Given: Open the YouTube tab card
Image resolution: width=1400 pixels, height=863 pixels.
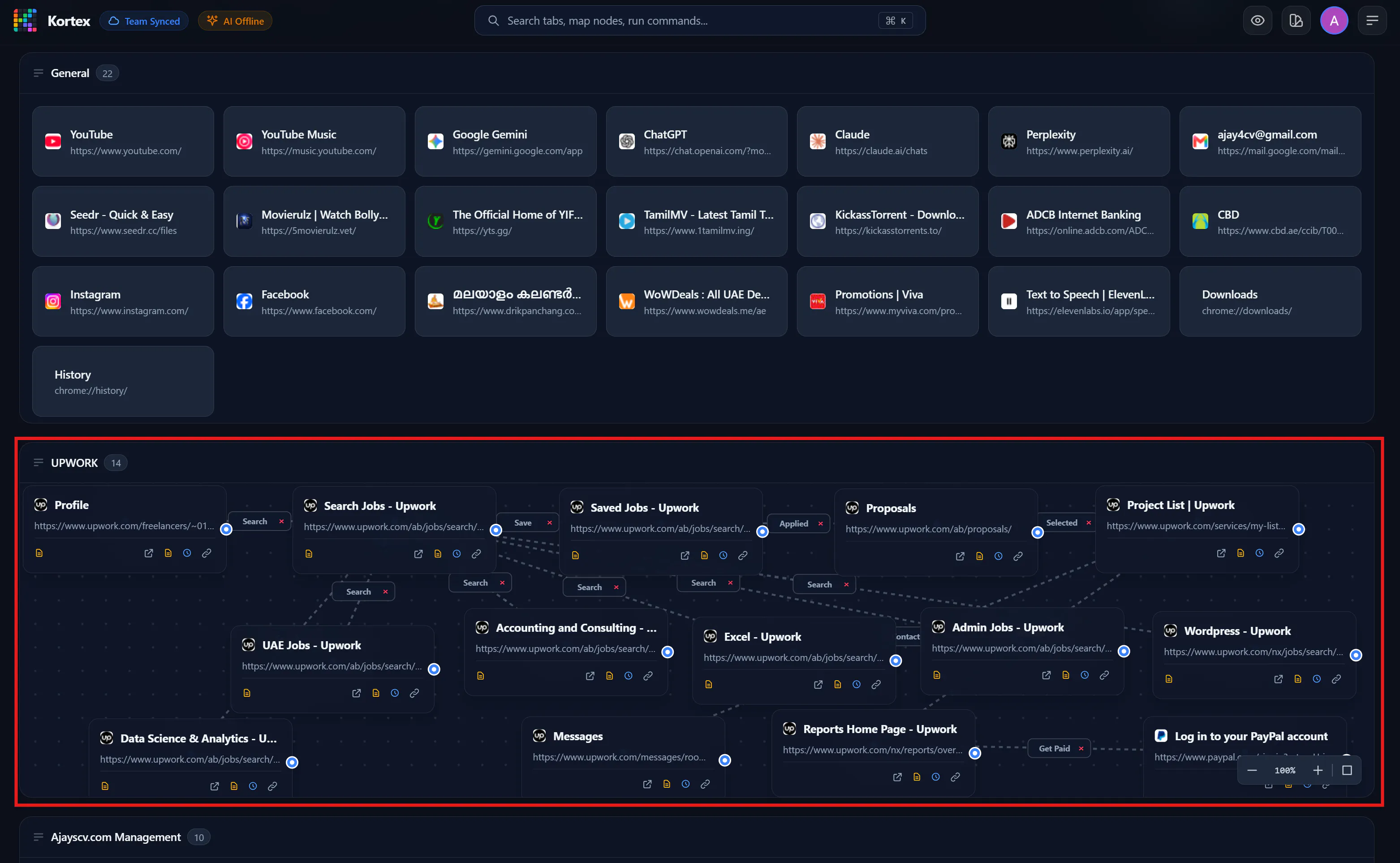Looking at the screenshot, I should 123,142.
